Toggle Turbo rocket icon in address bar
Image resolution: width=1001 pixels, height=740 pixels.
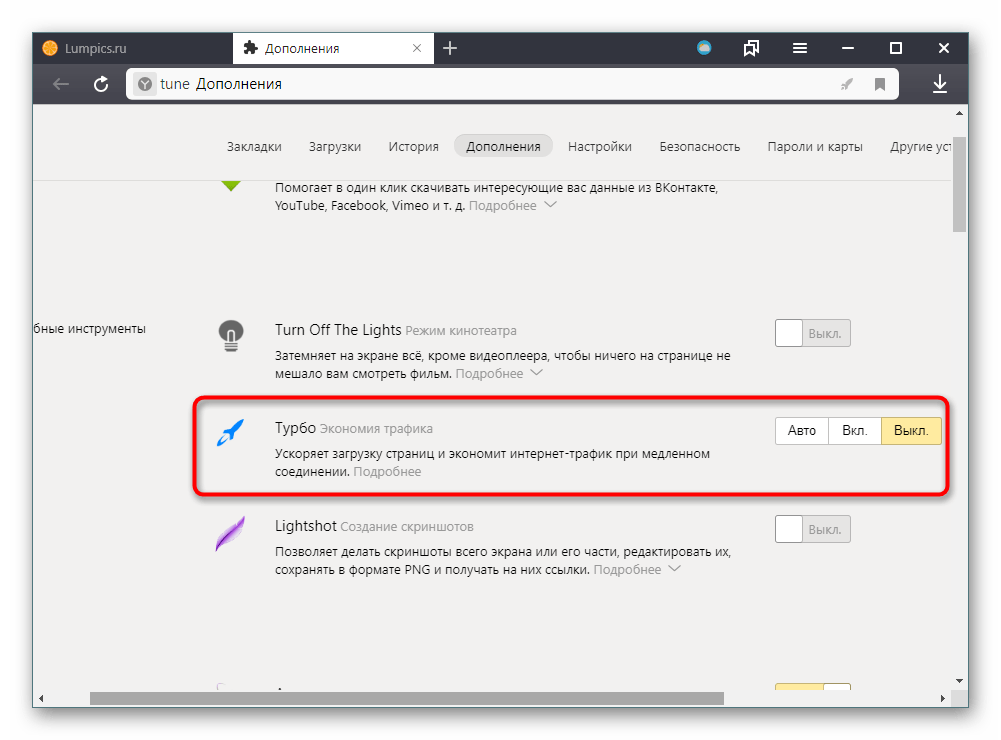pyautogui.click(x=847, y=84)
